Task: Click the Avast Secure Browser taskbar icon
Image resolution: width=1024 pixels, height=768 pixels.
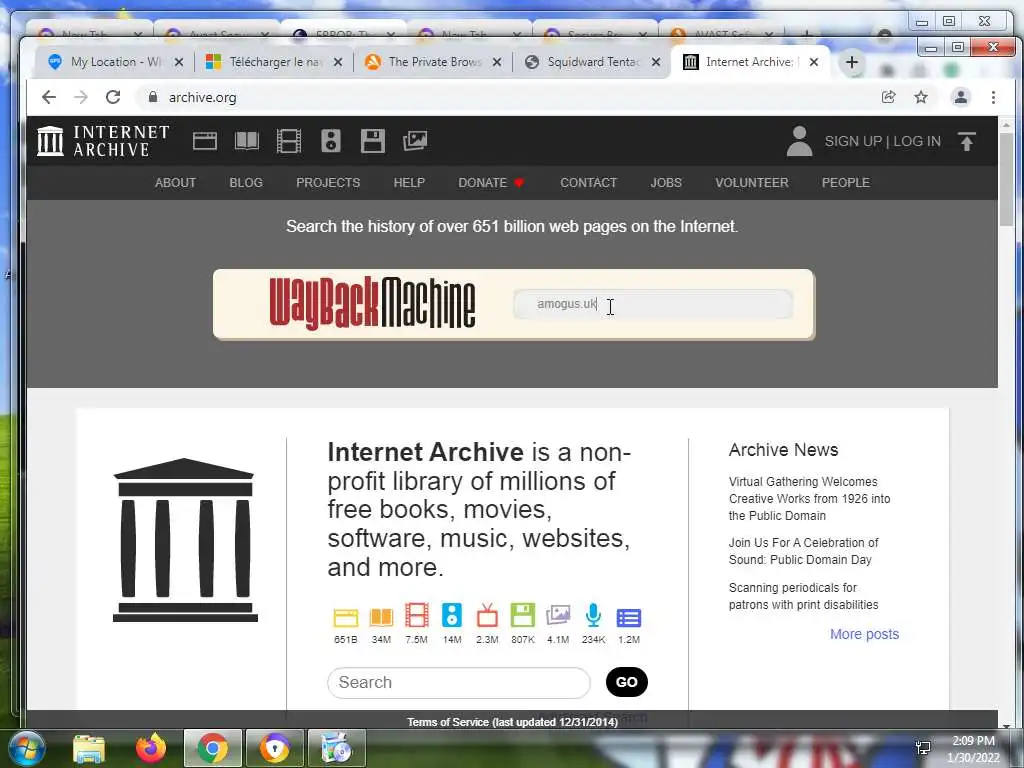Action: click(x=274, y=748)
